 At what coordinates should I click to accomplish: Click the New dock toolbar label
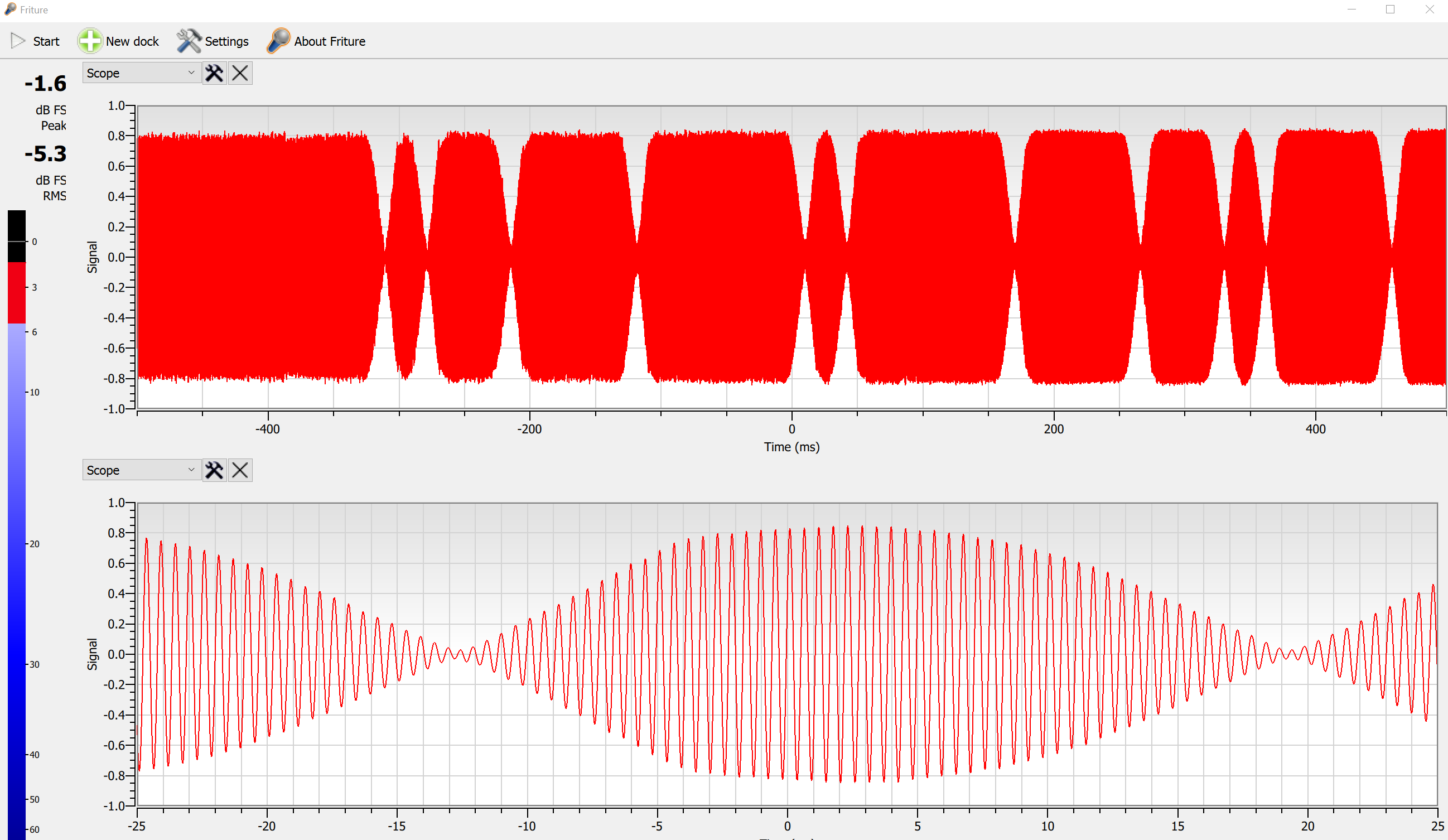[x=132, y=41]
